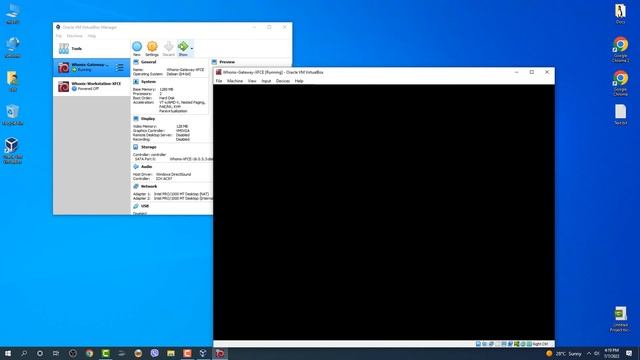Viewport: 640px width, 360px height.
Task: Open the Action Center notifications icon
Action: [x=629, y=353]
